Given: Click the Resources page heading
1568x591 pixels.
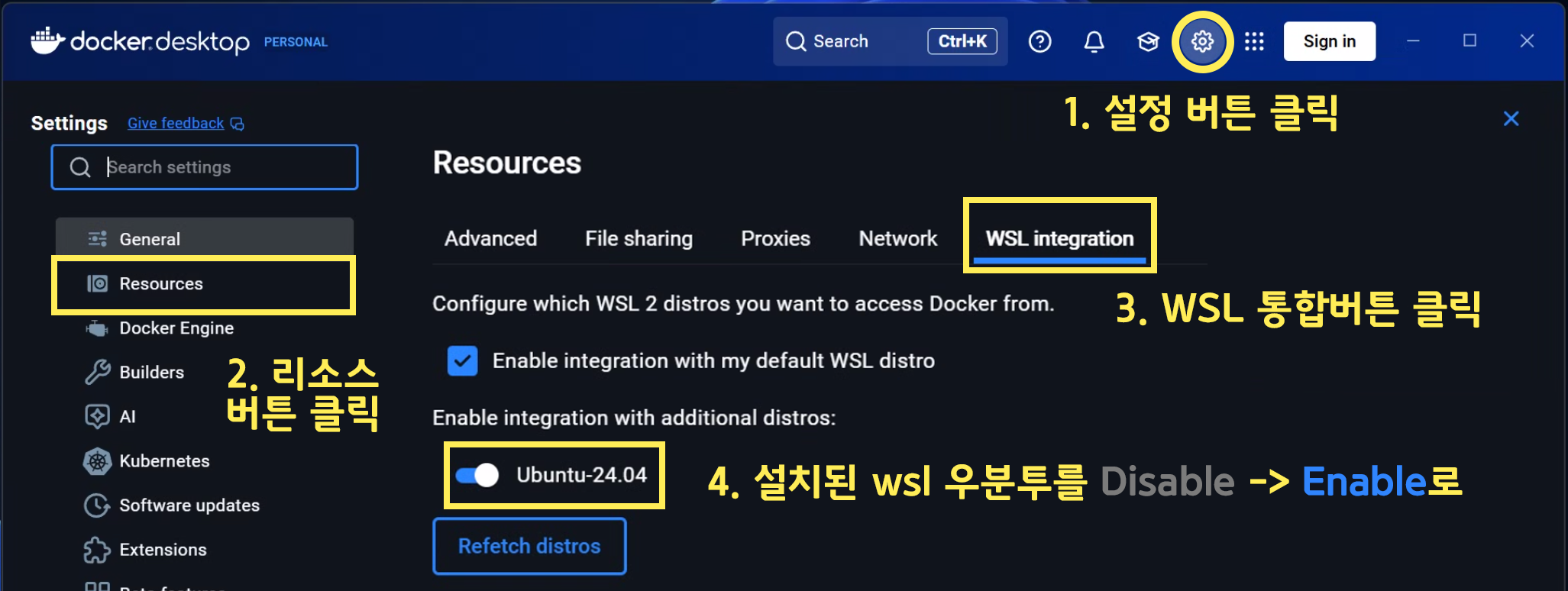Looking at the screenshot, I should click(506, 163).
